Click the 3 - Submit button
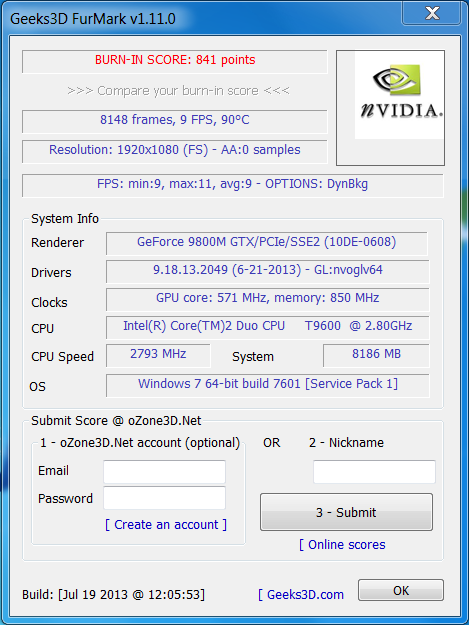The height and width of the screenshot is (625, 469). pos(346,512)
